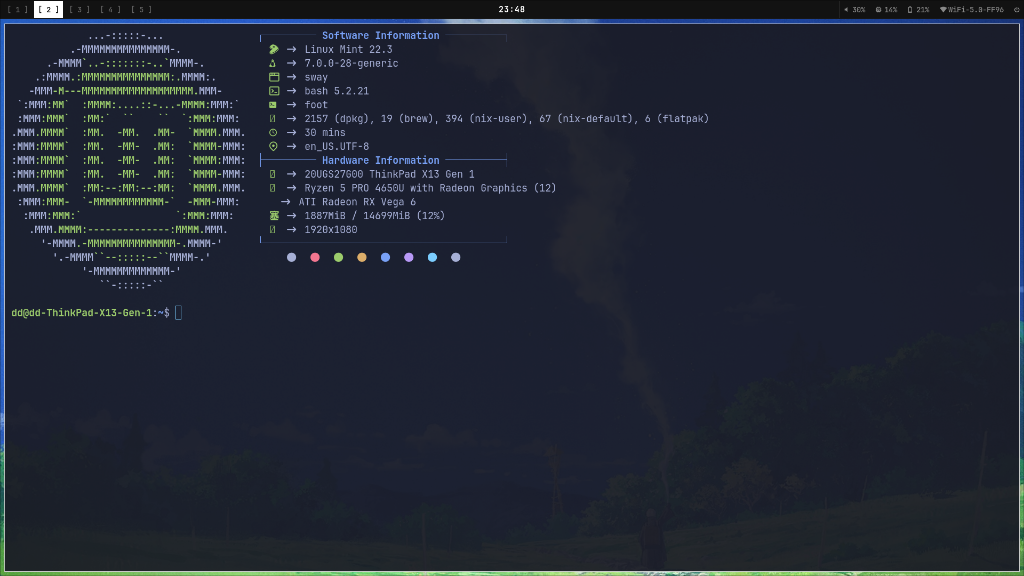Click the window manager icon beside sway
This screenshot has height=576, width=1024.
pos(274,77)
